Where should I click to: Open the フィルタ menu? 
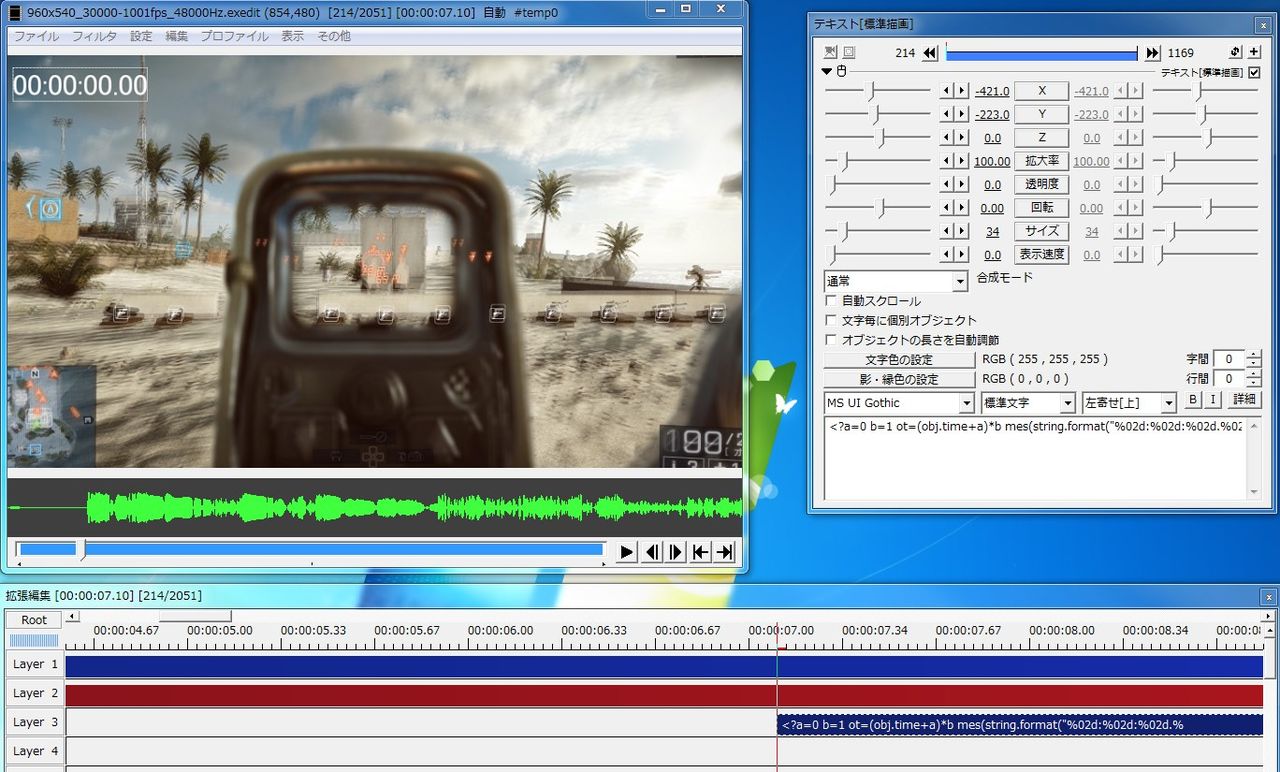94,36
